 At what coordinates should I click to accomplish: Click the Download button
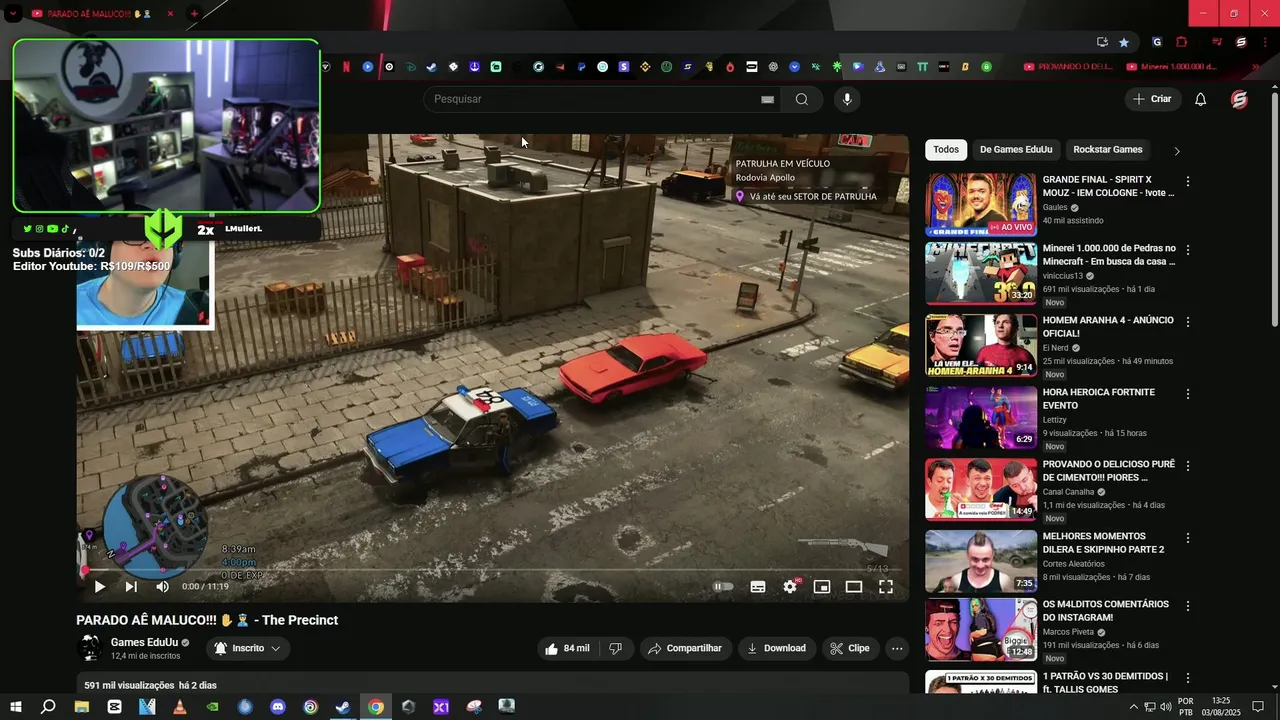[776, 648]
